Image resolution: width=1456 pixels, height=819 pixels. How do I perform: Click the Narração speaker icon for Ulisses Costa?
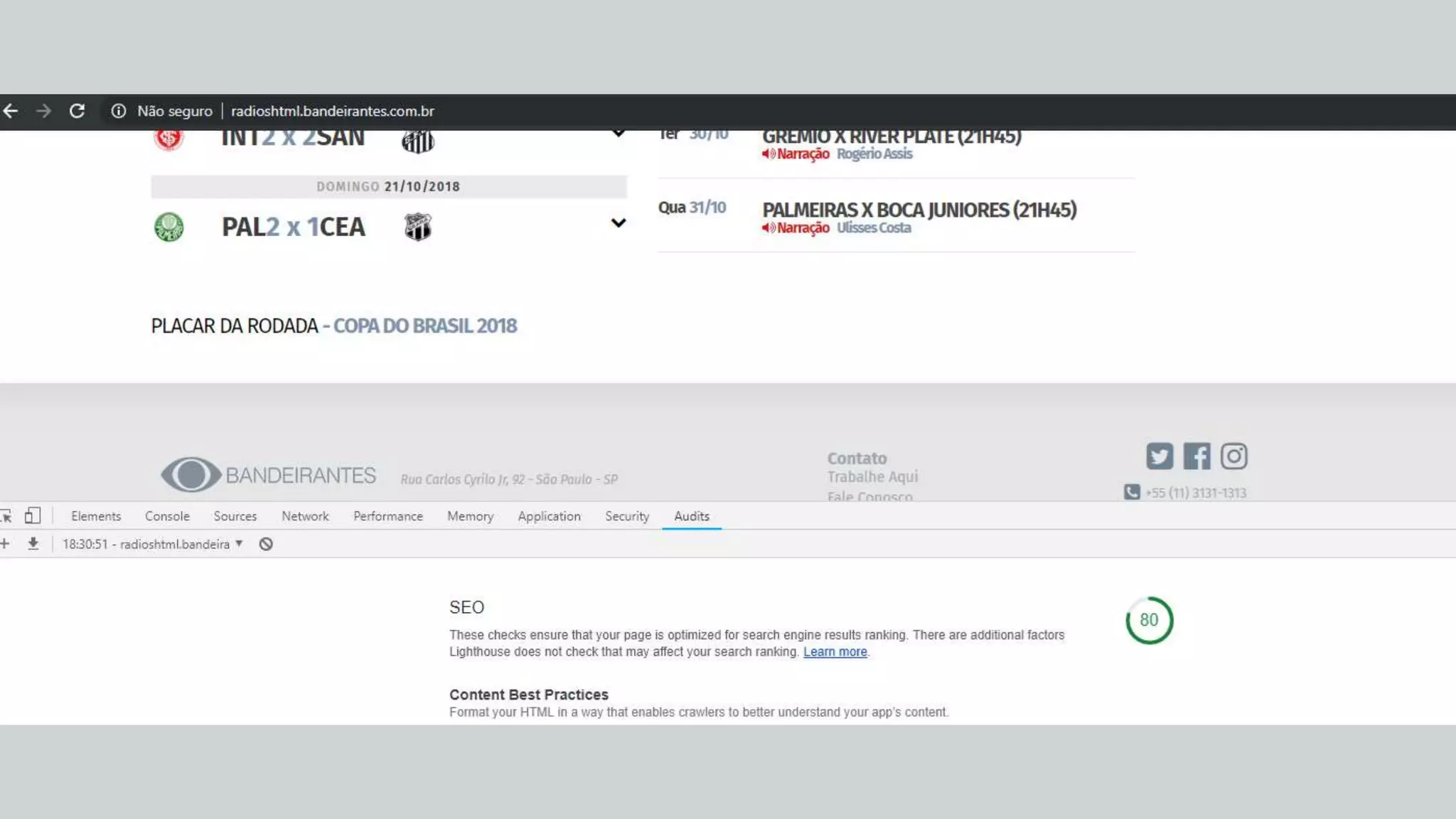(x=769, y=227)
